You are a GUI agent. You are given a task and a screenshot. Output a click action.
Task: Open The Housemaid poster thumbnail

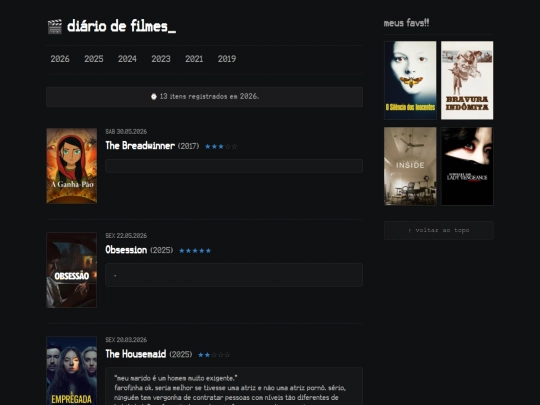pyautogui.click(x=72, y=371)
